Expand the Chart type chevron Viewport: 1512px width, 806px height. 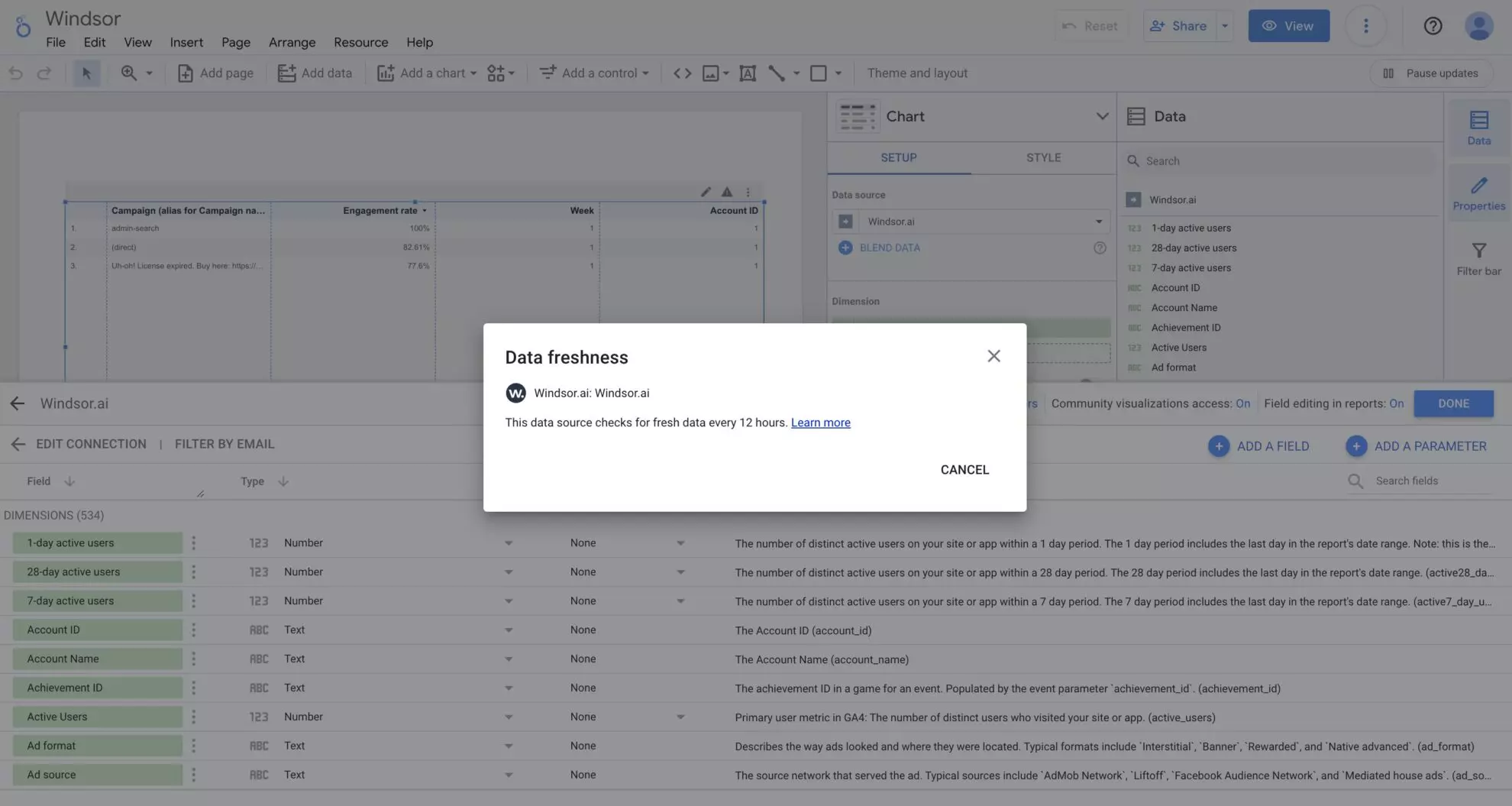tap(1102, 117)
